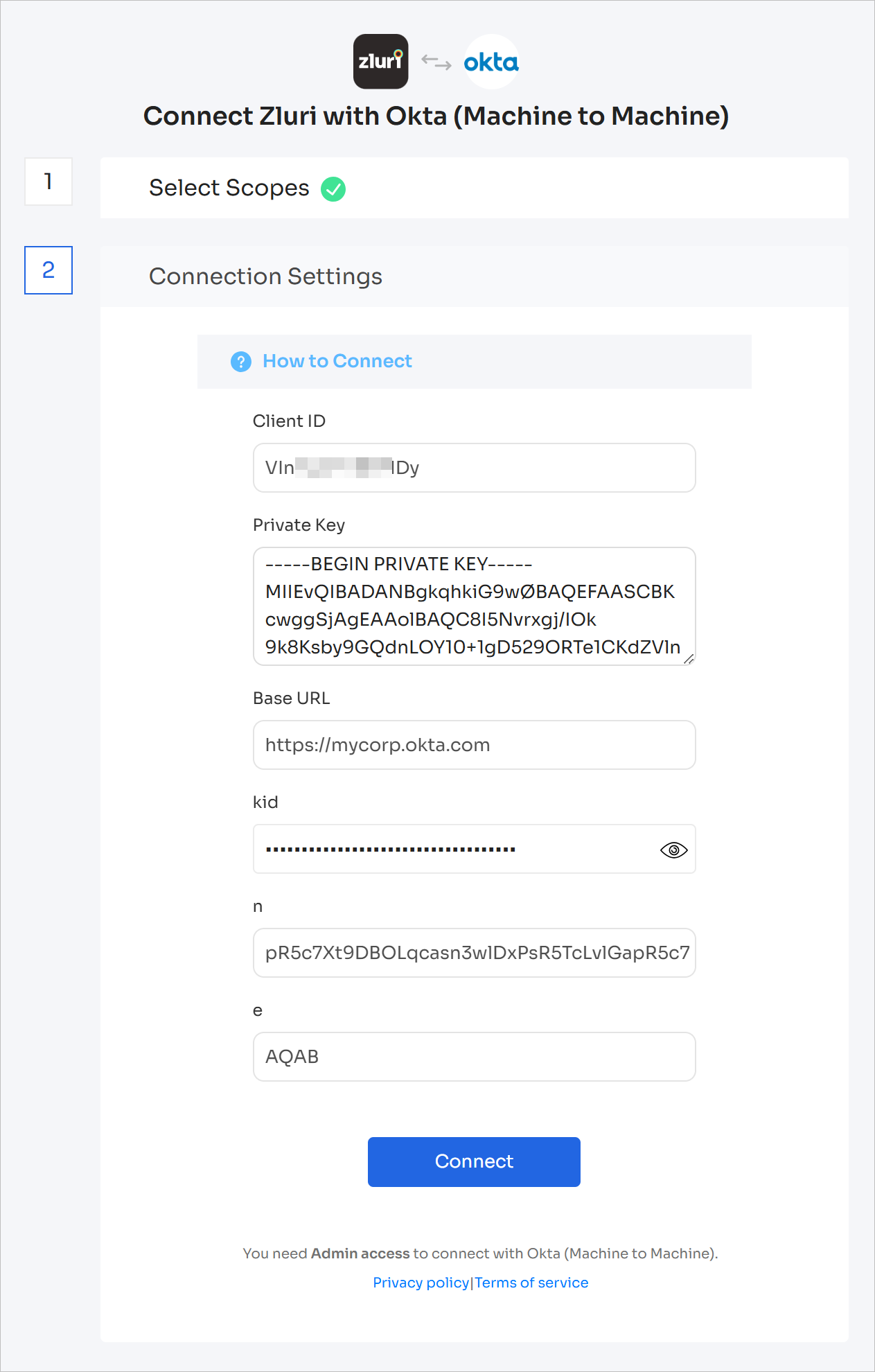Click the Okta logo icon
This screenshot has height=1372, width=875.
click(x=491, y=62)
